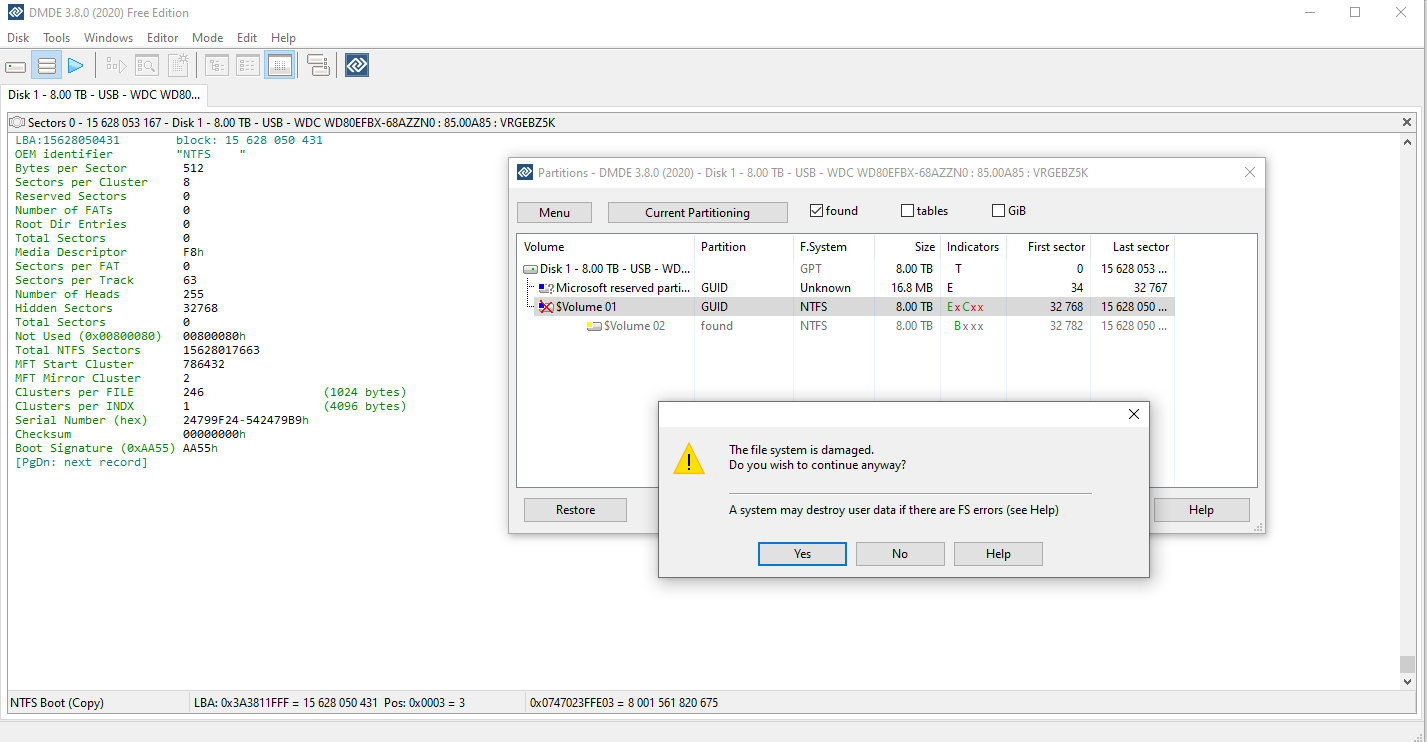Click the Size column header
Image resolution: width=1427 pixels, height=742 pixels.
[908, 247]
